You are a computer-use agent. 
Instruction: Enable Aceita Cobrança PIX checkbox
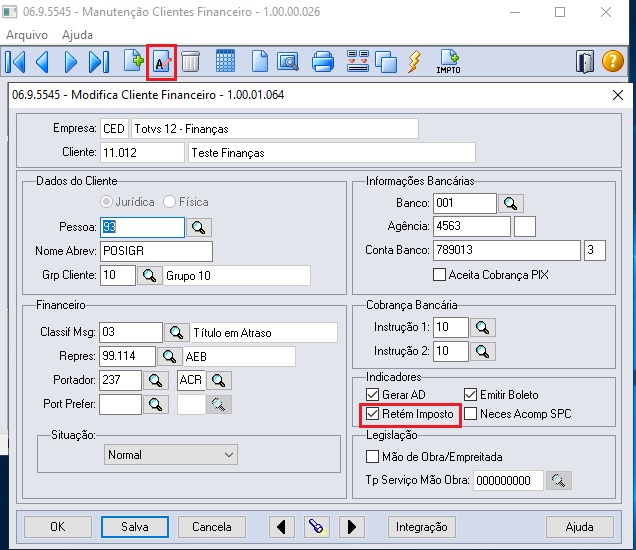coord(440,275)
